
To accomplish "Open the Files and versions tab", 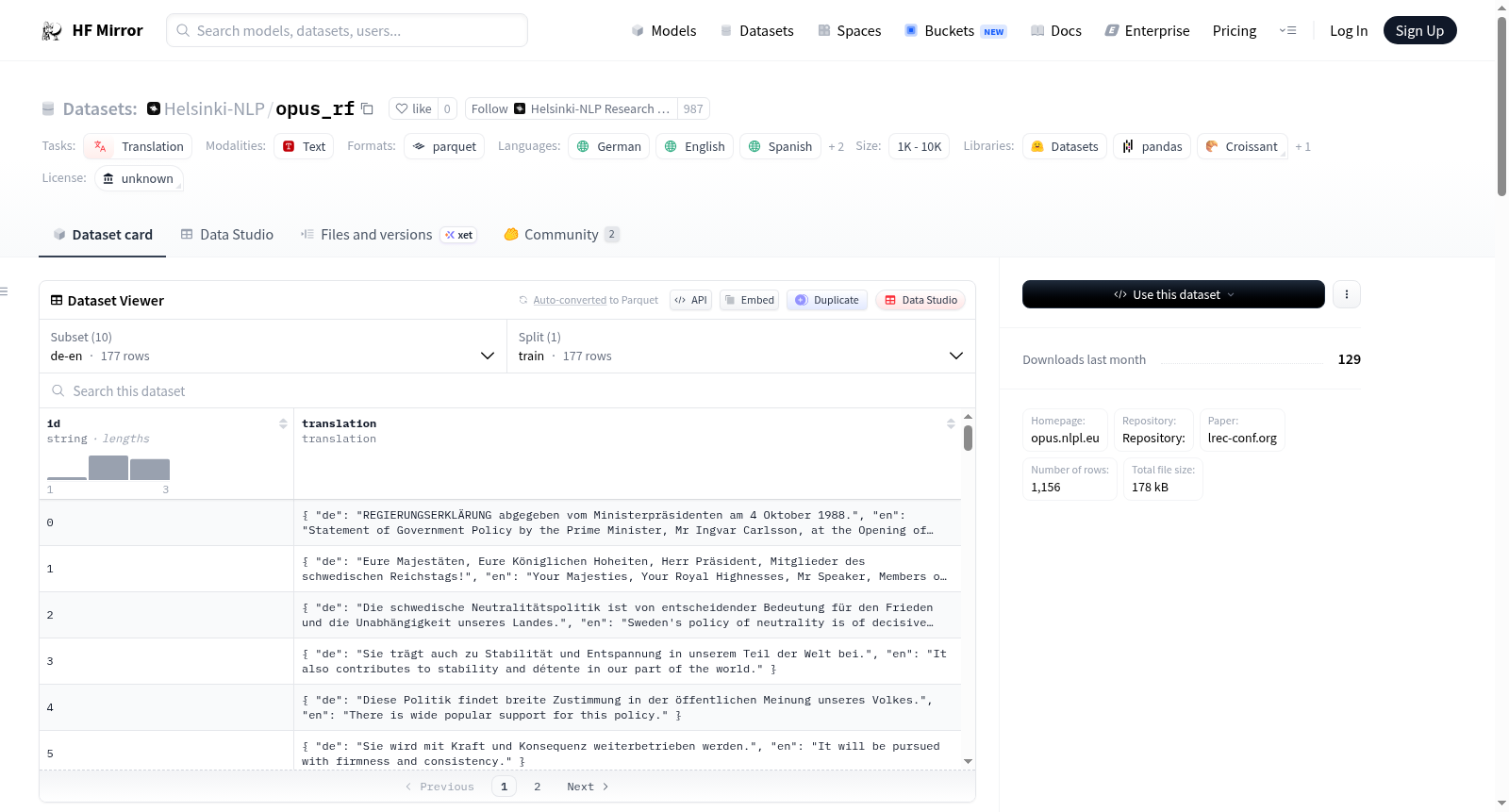I will click(x=389, y=235).
